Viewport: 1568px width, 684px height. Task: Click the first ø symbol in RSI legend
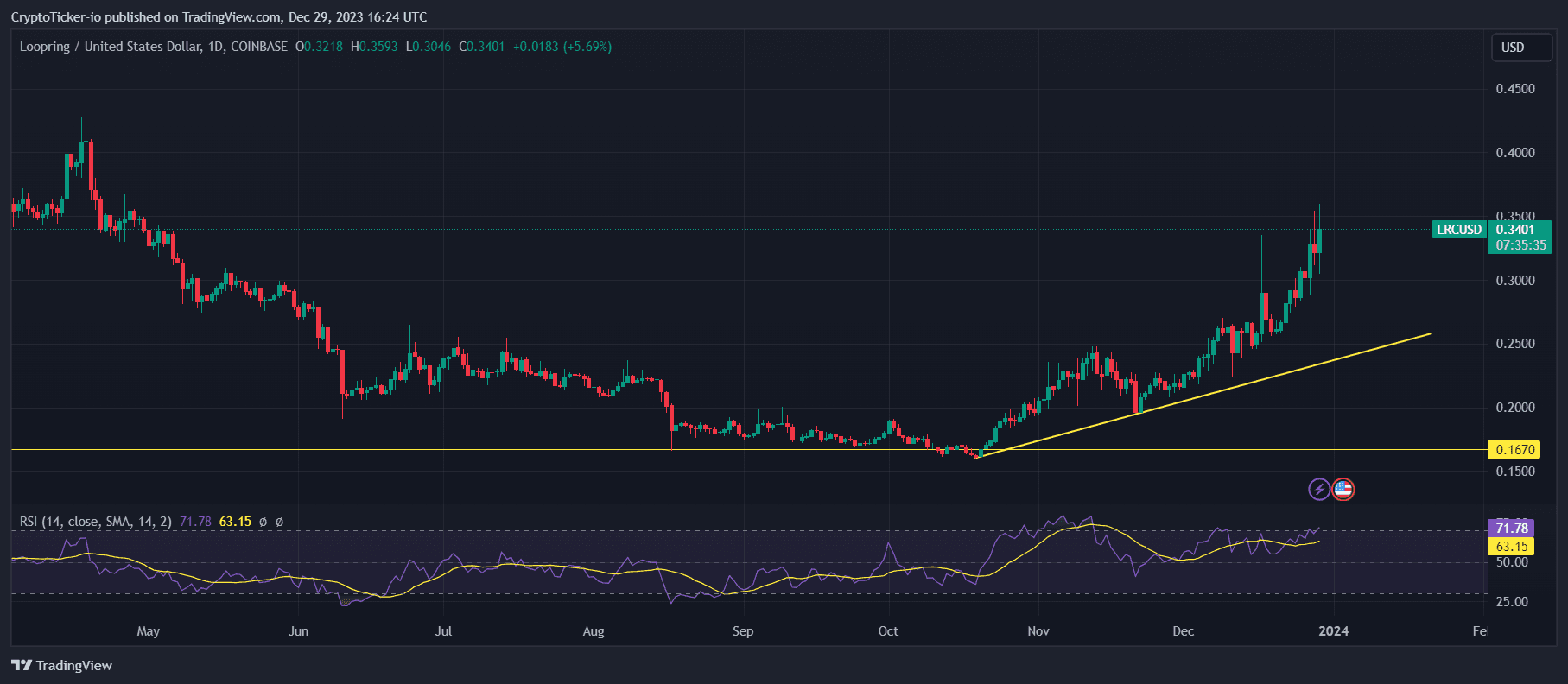263,522
